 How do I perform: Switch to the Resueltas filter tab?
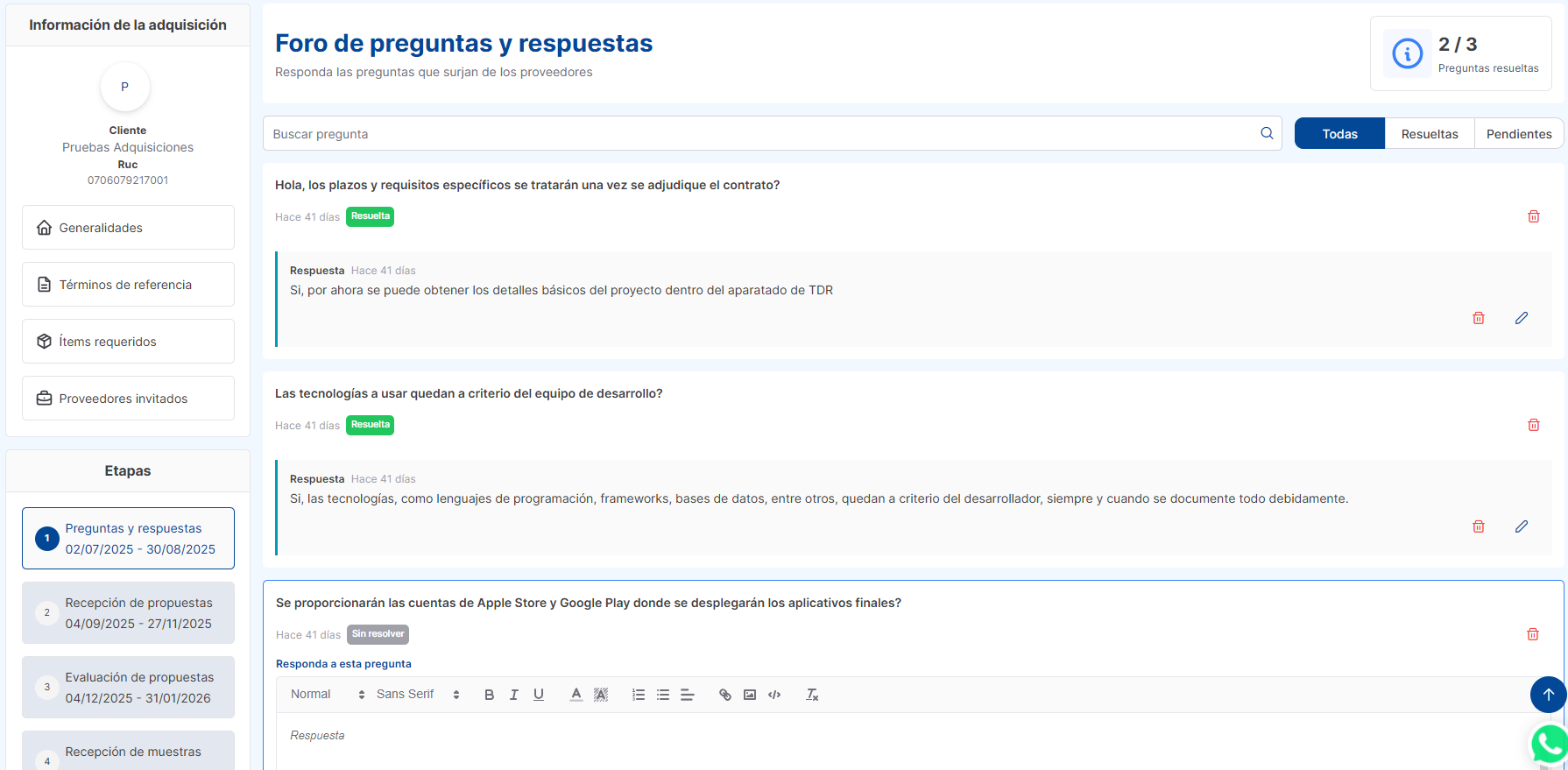coord(1430,134)
